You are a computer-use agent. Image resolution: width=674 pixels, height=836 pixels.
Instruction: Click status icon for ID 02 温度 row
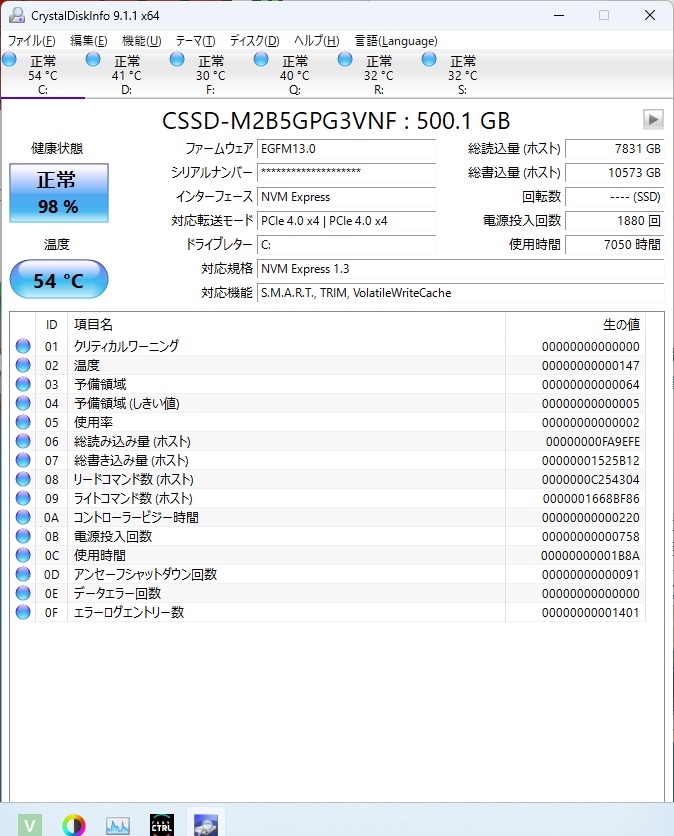[x=23, y=365]
